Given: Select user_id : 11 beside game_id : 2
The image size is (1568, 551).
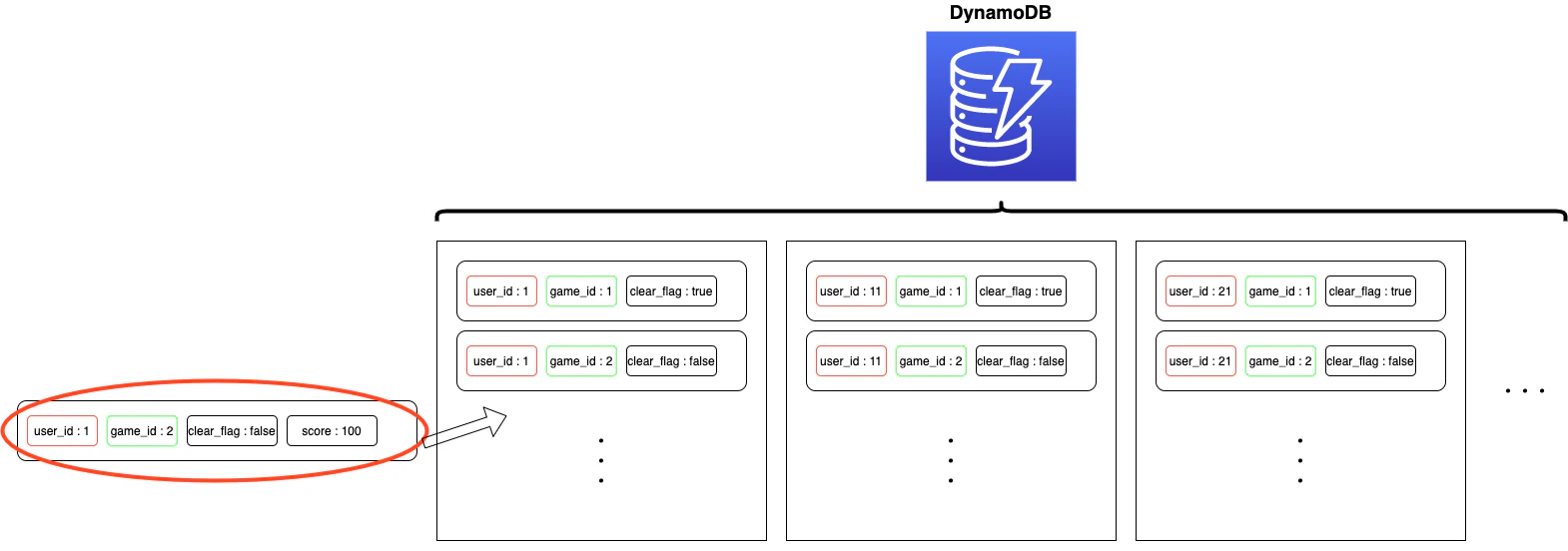Looking at the screenshot, I should pos(851,361).
